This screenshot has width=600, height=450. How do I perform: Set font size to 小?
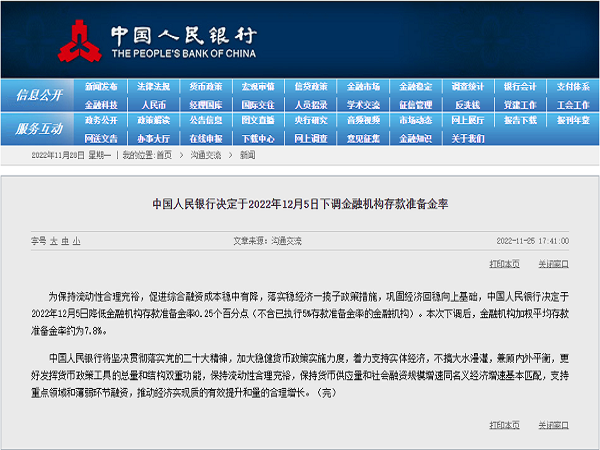[x=77, y=241]
